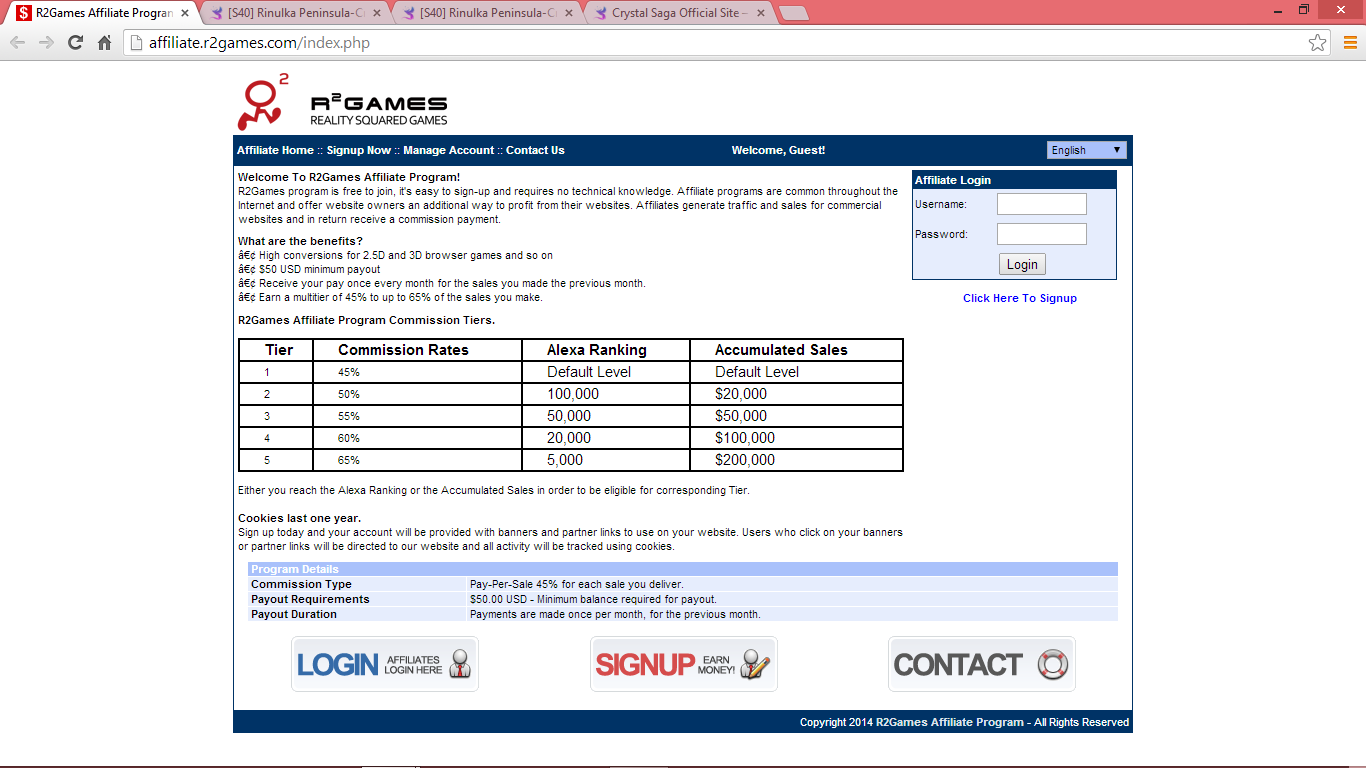Click the Username input field
Screen dimensions: 1366x768
pyautogui.click(x=1042, y=204)
